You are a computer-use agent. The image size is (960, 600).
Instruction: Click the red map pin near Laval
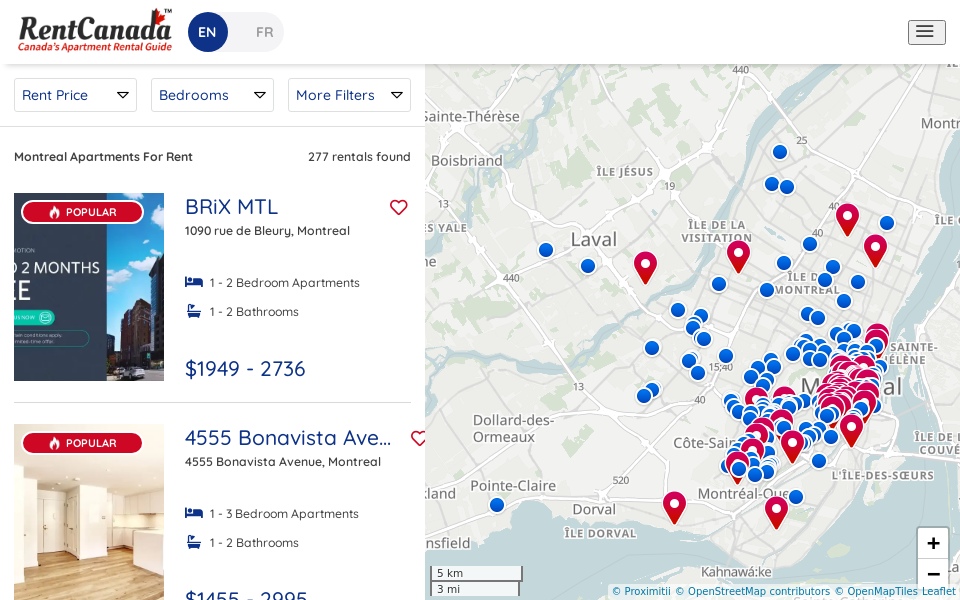[645, 266]
